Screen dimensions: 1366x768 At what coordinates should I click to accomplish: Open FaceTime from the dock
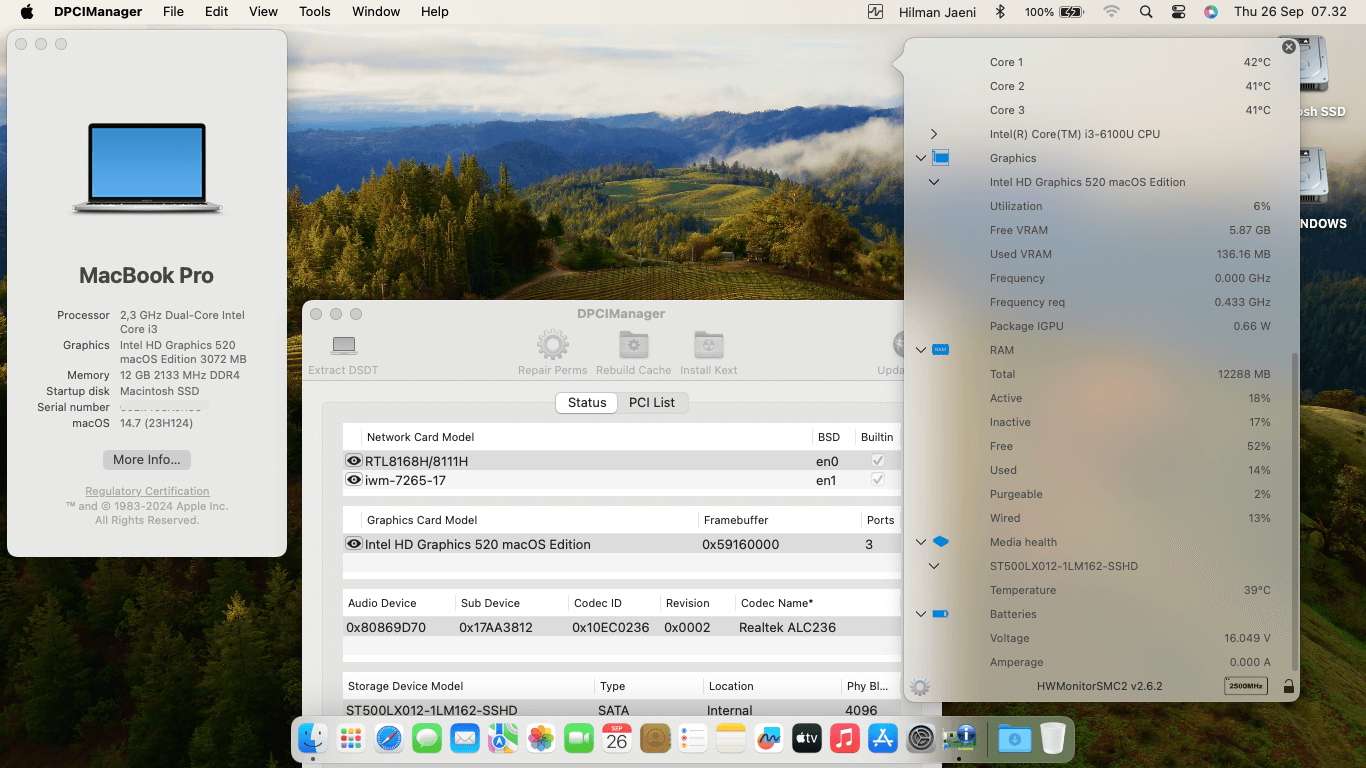[579, 739]
